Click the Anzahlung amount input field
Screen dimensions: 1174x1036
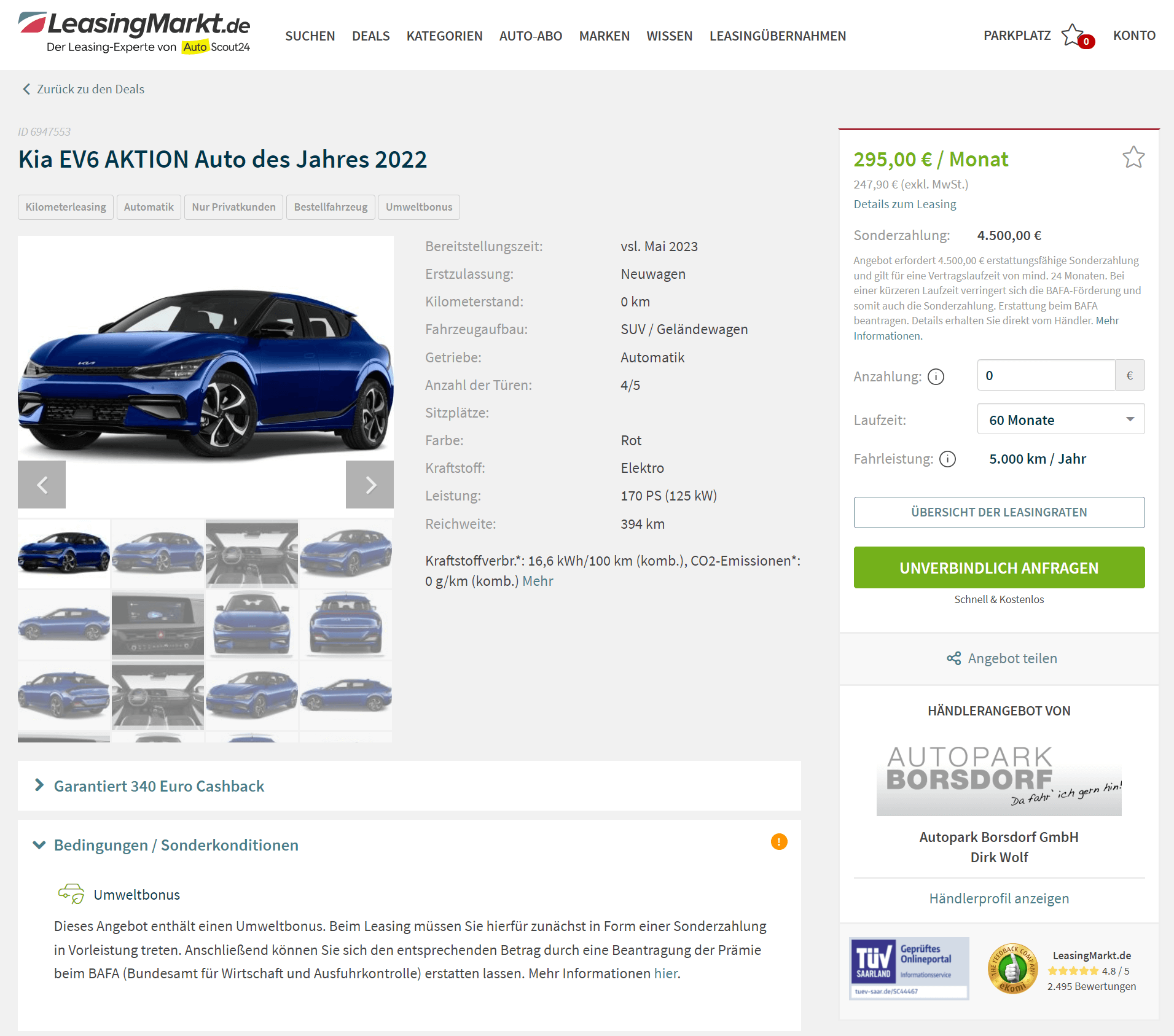tap(1046, 375)
